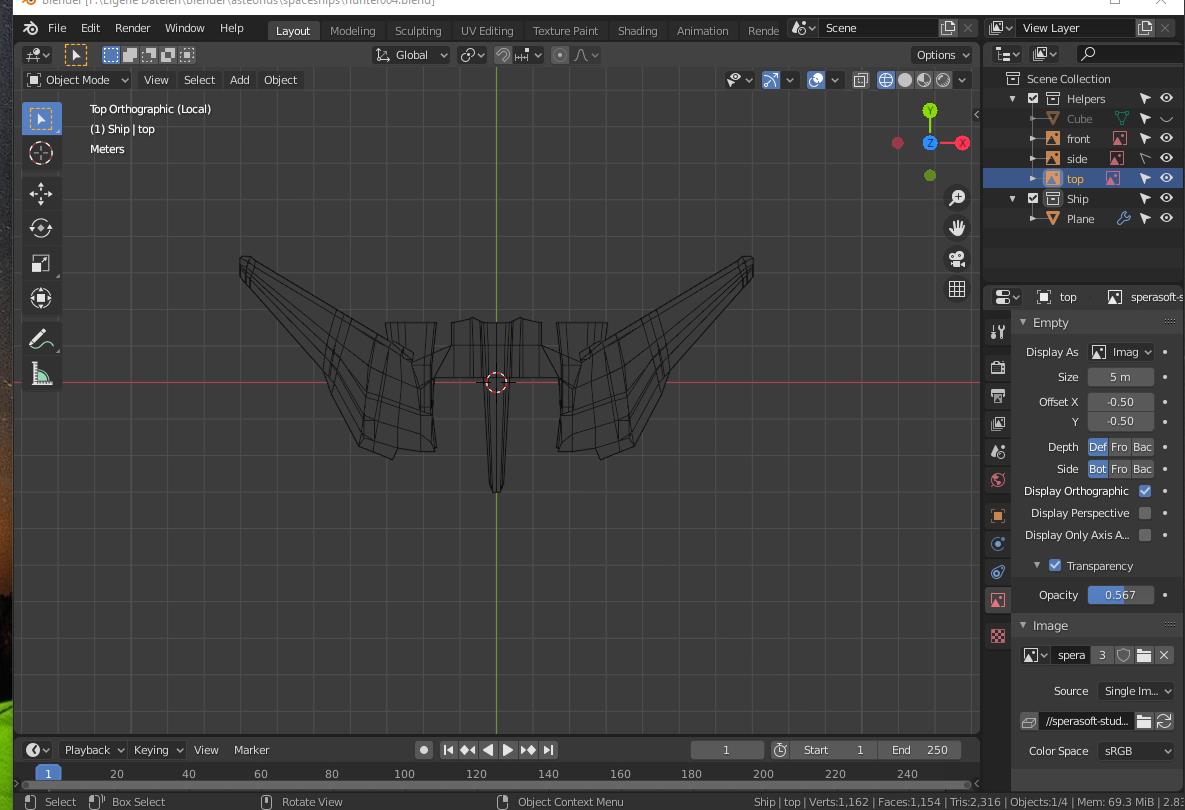Set Depth to Front button
Image resolution: width=1185 pixels, height=810 pixels.
click(1120, 447)
